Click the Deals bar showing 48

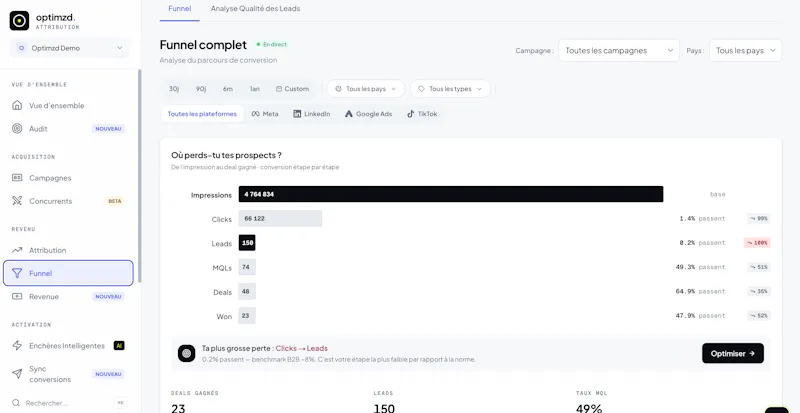tap(247, 291)
